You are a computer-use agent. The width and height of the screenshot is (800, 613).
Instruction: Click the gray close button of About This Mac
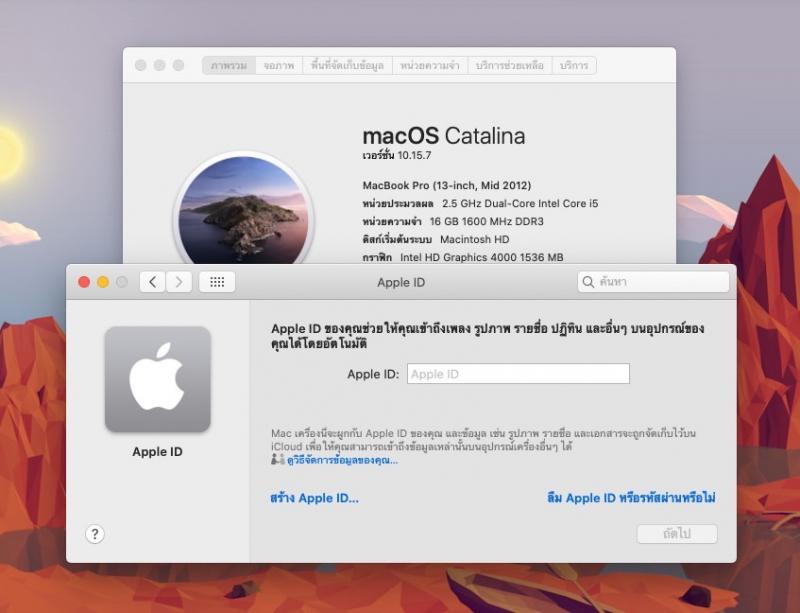pyautogui.click(x=141, y=65)
